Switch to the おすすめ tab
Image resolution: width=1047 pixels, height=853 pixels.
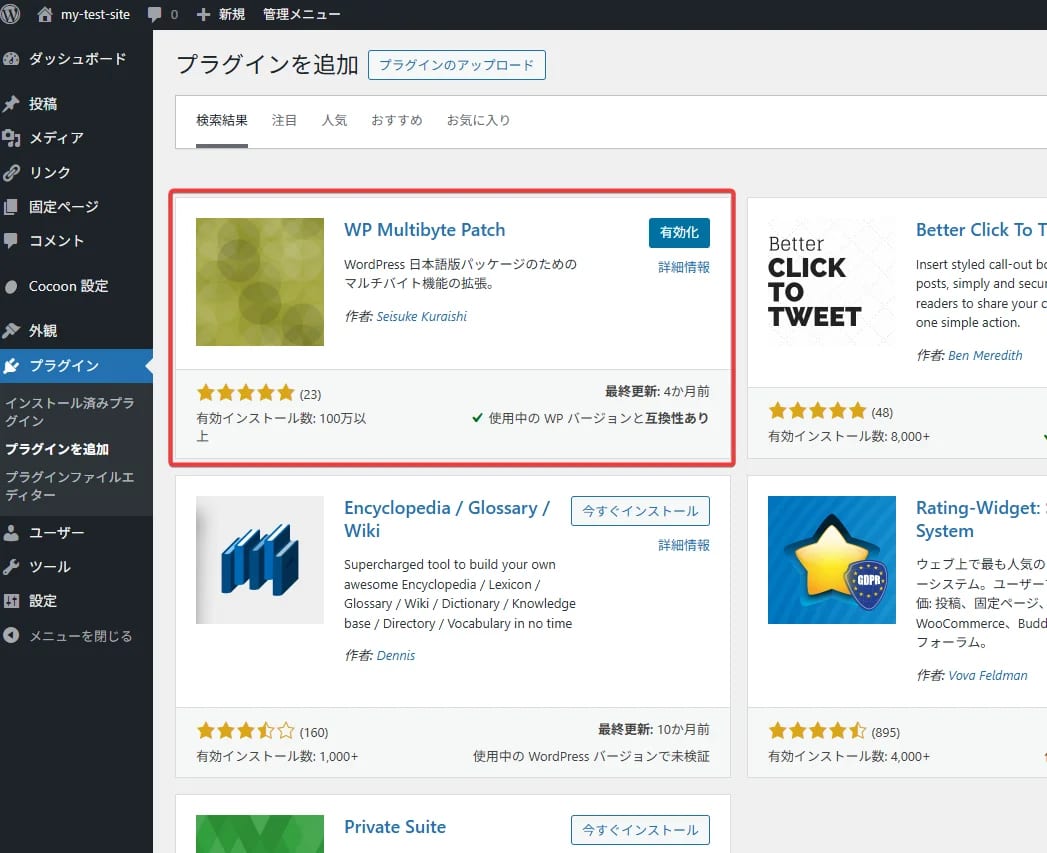396,120
